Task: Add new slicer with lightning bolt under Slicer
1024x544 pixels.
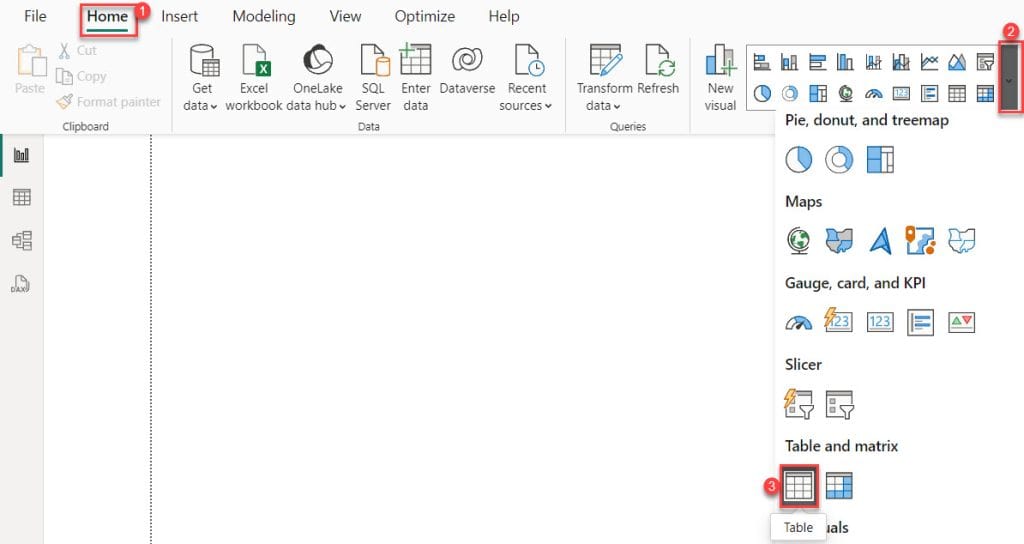Action: 798,403
